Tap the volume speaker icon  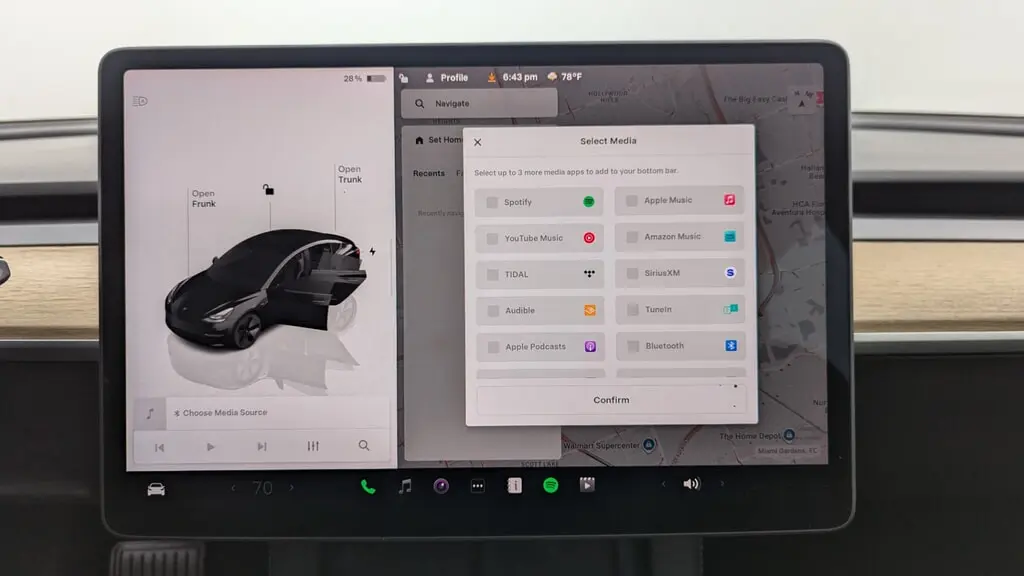(692, 484)
